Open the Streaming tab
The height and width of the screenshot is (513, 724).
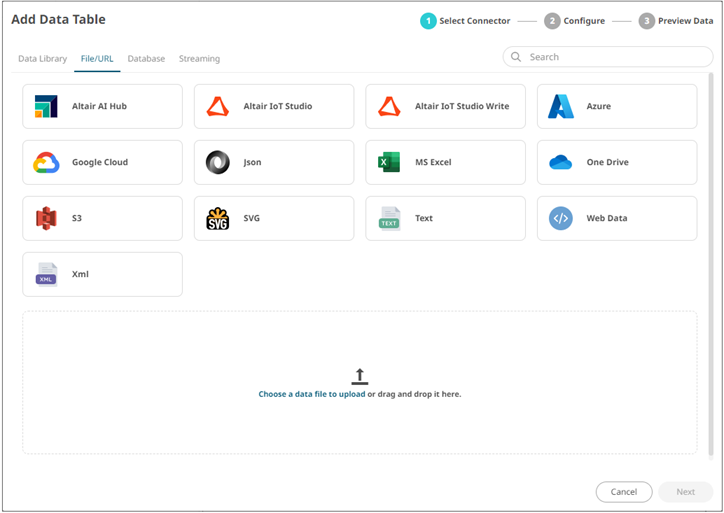(x=199, y=59)
